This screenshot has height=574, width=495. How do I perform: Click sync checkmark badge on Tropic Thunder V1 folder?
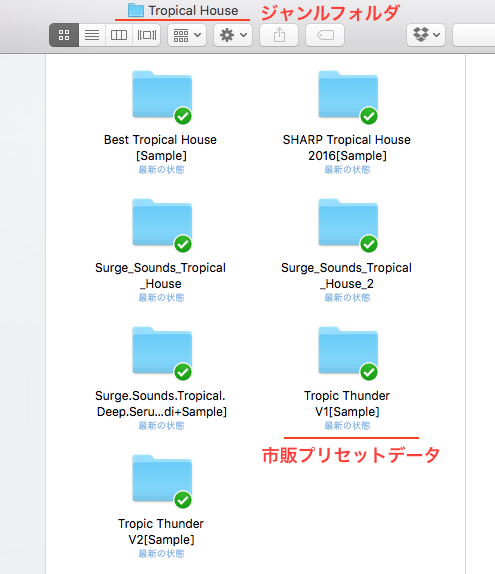click(369, 372)
